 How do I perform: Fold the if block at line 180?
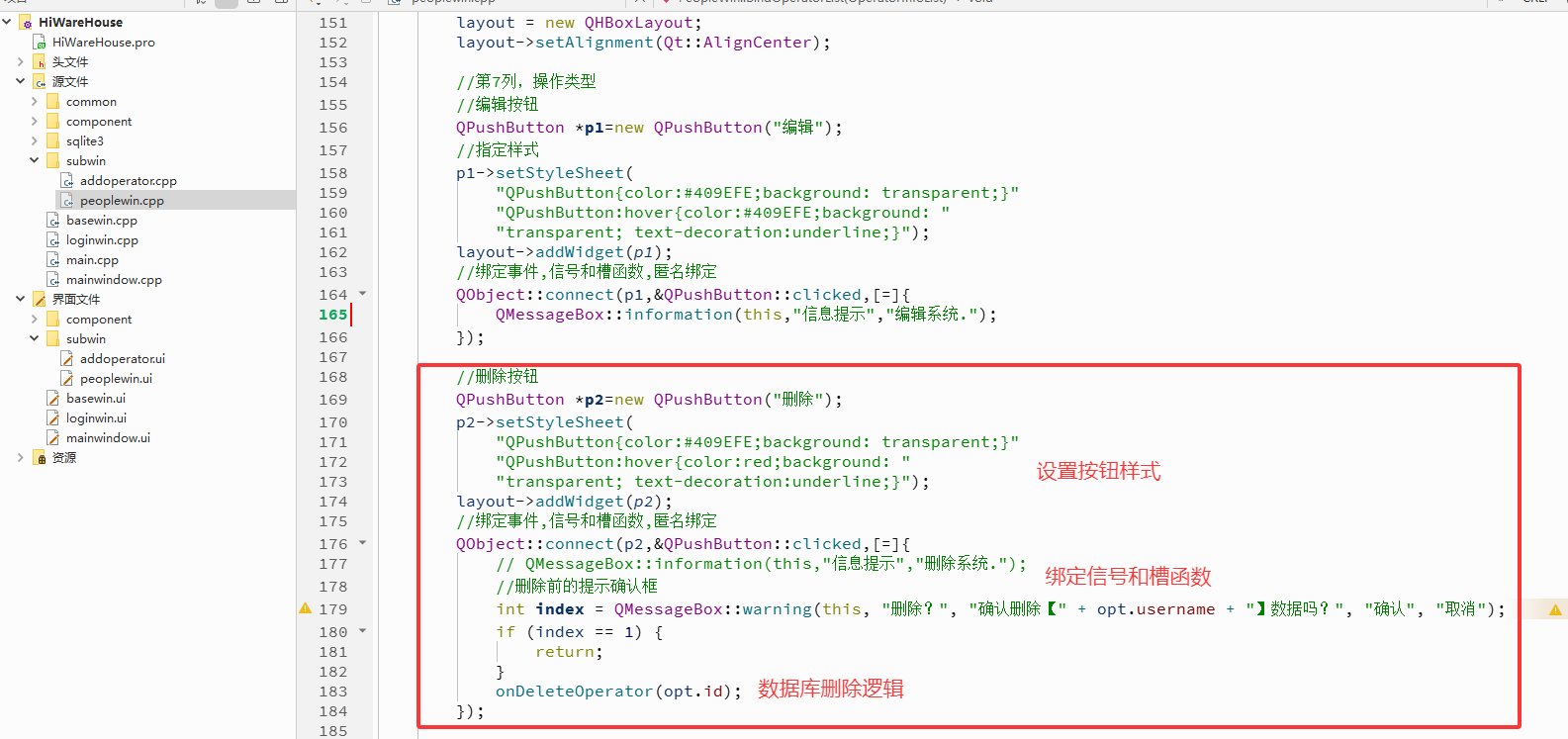pyautogui.click(x=363, y=631)
